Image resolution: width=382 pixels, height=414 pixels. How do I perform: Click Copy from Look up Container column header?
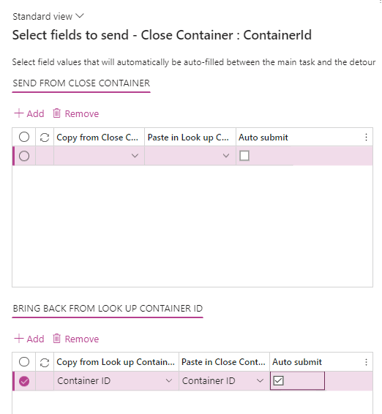click(x=115, y=362)
